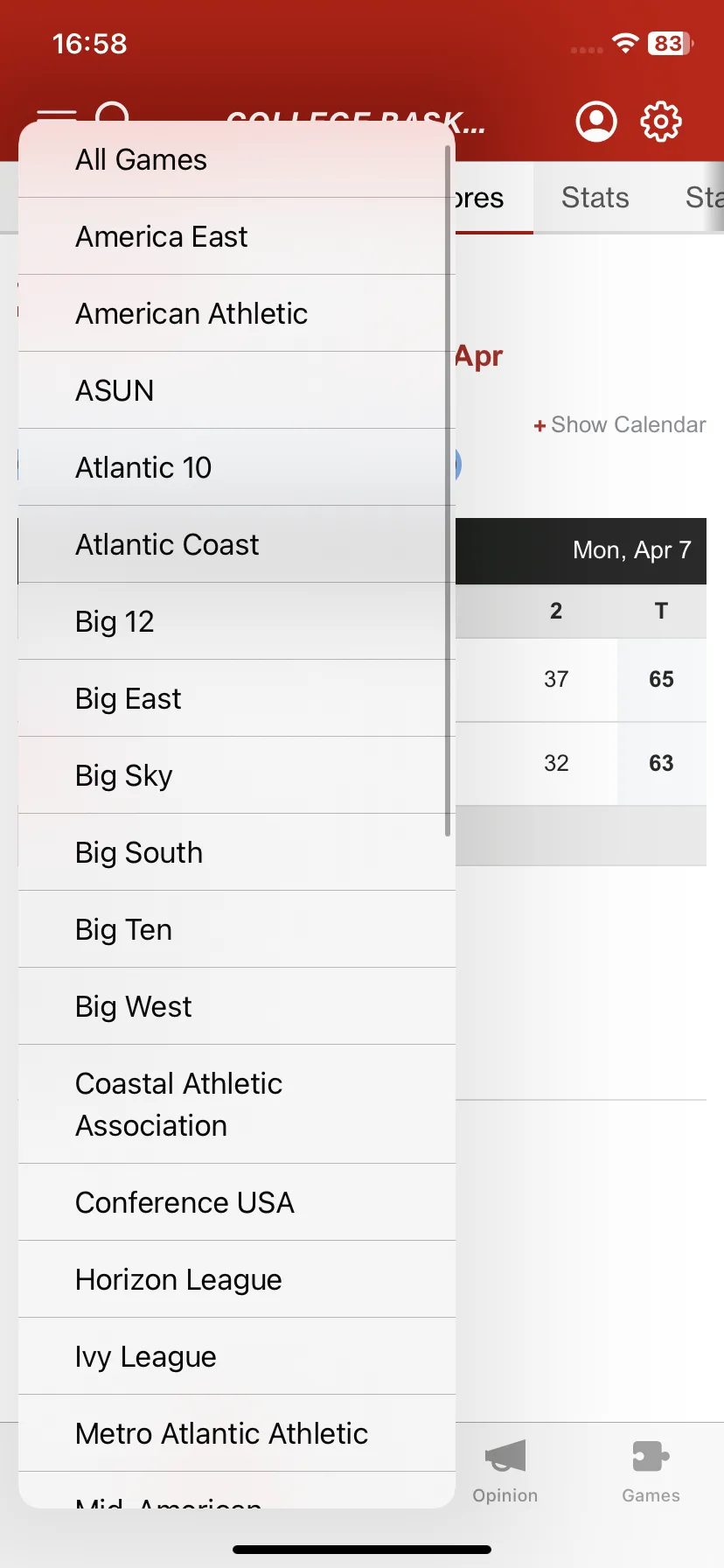Screen dimensions: 724x1568
Task: Pick Big Ten from the list
Action: tap(237, 929)
